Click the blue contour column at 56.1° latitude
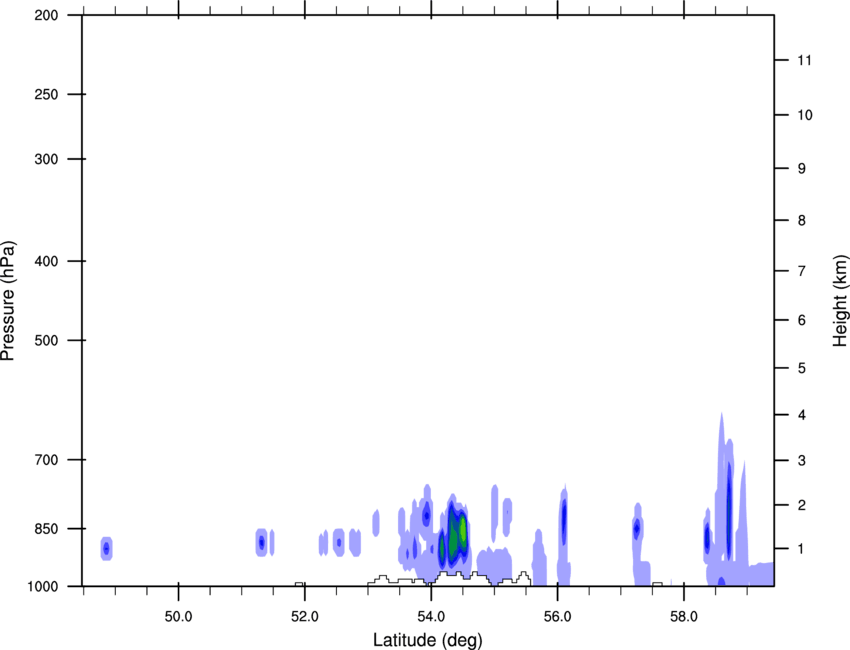Viewport: 850px width, 650px height. [x=564, y=520]
